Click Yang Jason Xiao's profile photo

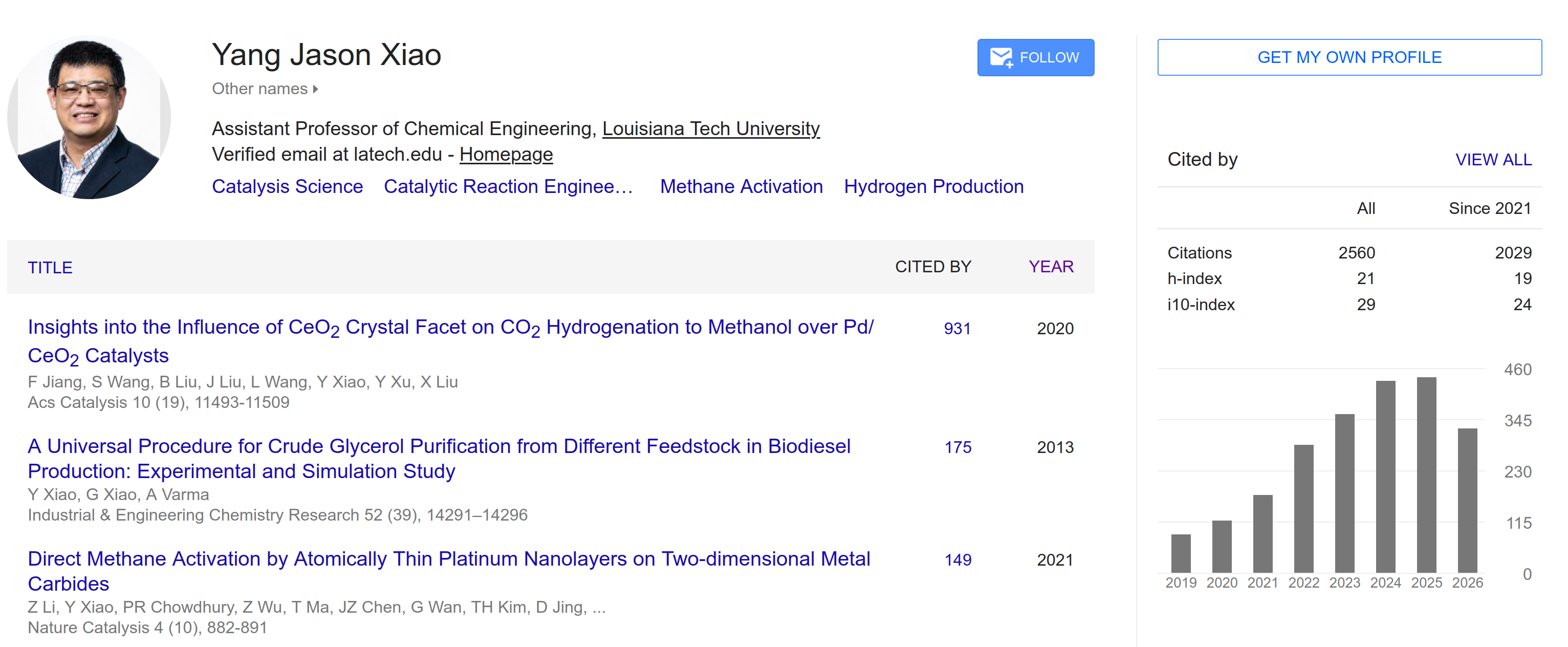pyautogui.click(x=89, y=117)
